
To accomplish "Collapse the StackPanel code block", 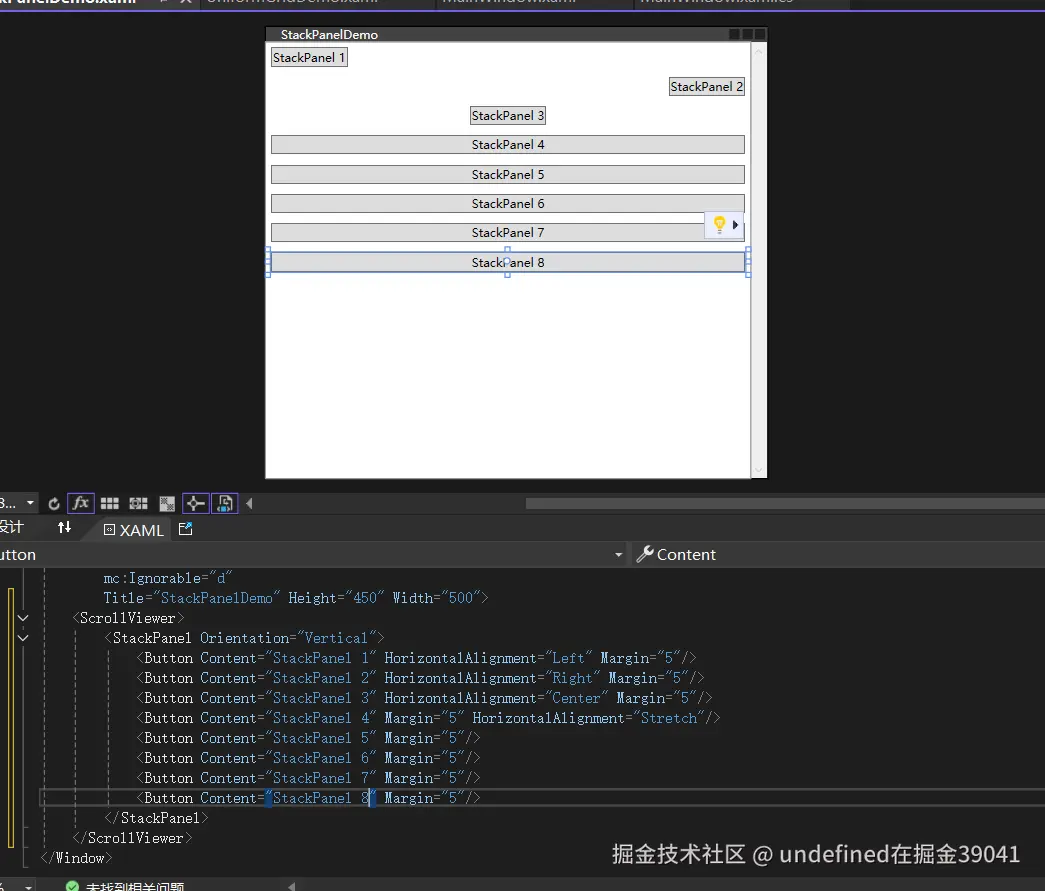I will 23,638.
